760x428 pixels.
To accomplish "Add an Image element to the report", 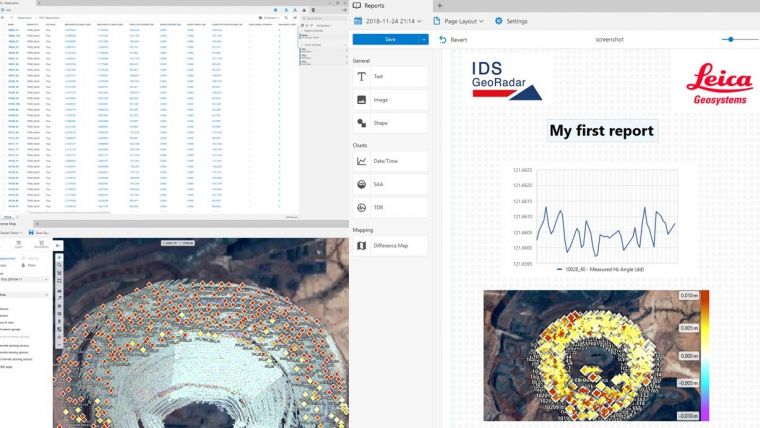I will tap(390, 100).
